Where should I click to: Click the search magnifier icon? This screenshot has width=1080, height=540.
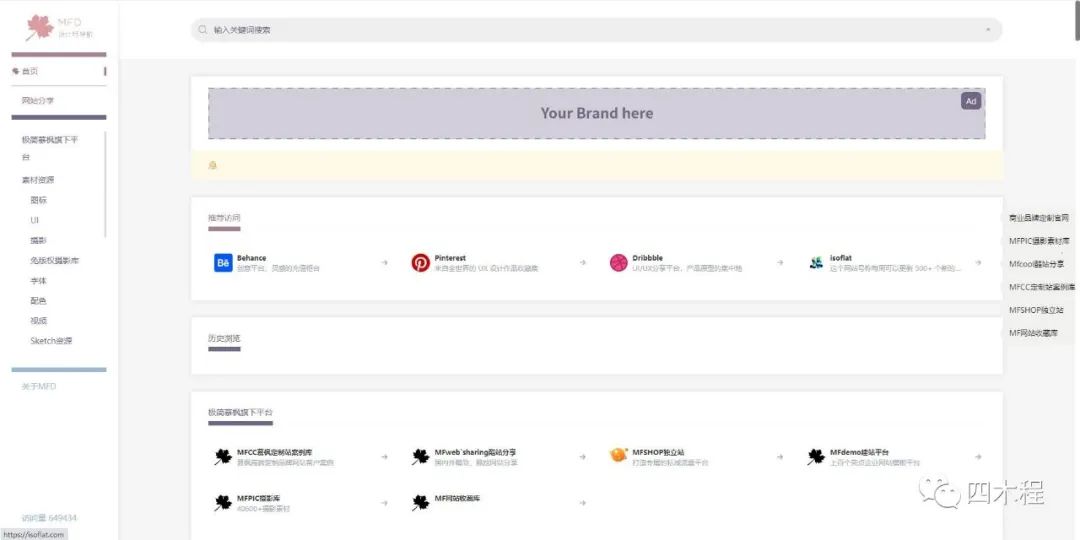[203, 30]
